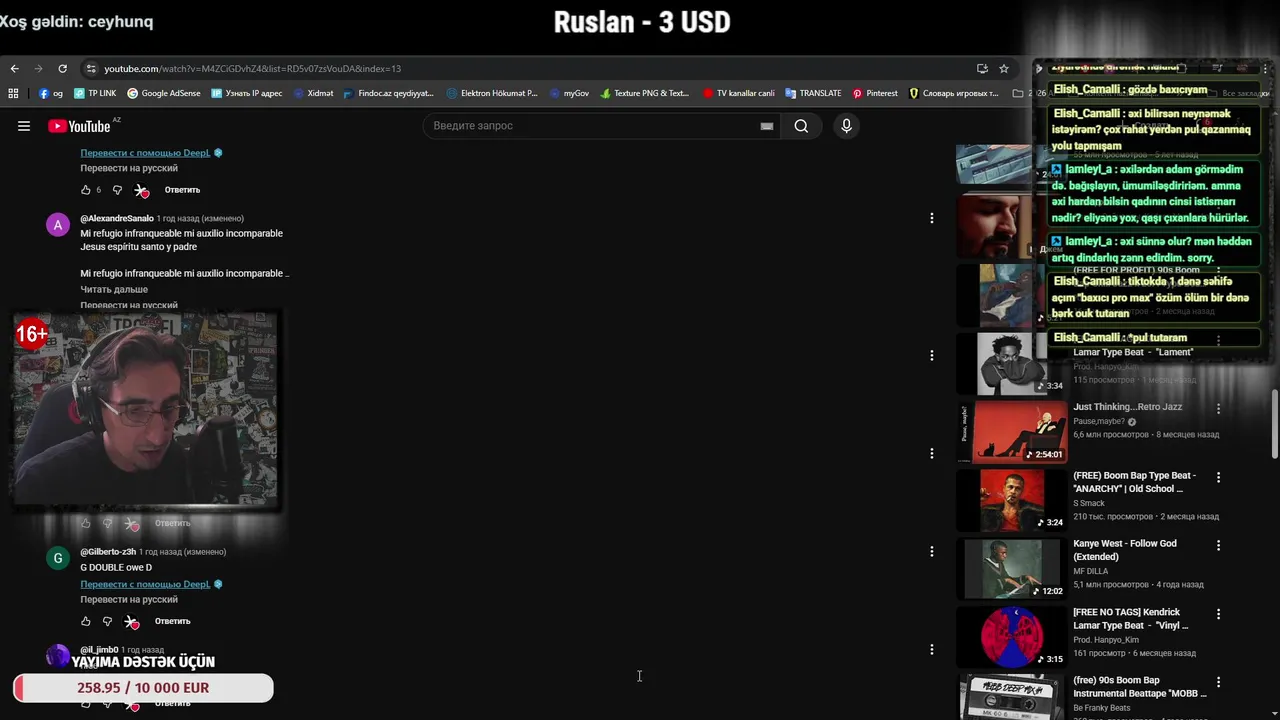This screenshot has height=720, width=1280.
Task: Open the options for Kanye West - Follow God
Action: [1218, 546]
